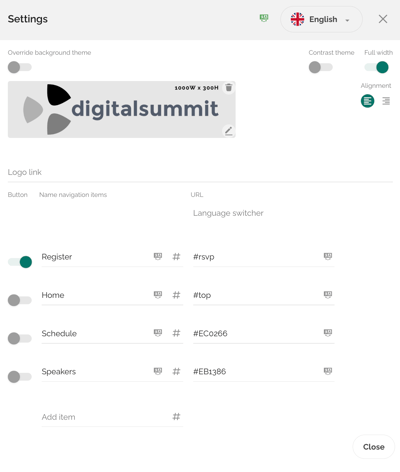Edit the logo image with pencil icon

pyautogui.click(x=229, y=131)
